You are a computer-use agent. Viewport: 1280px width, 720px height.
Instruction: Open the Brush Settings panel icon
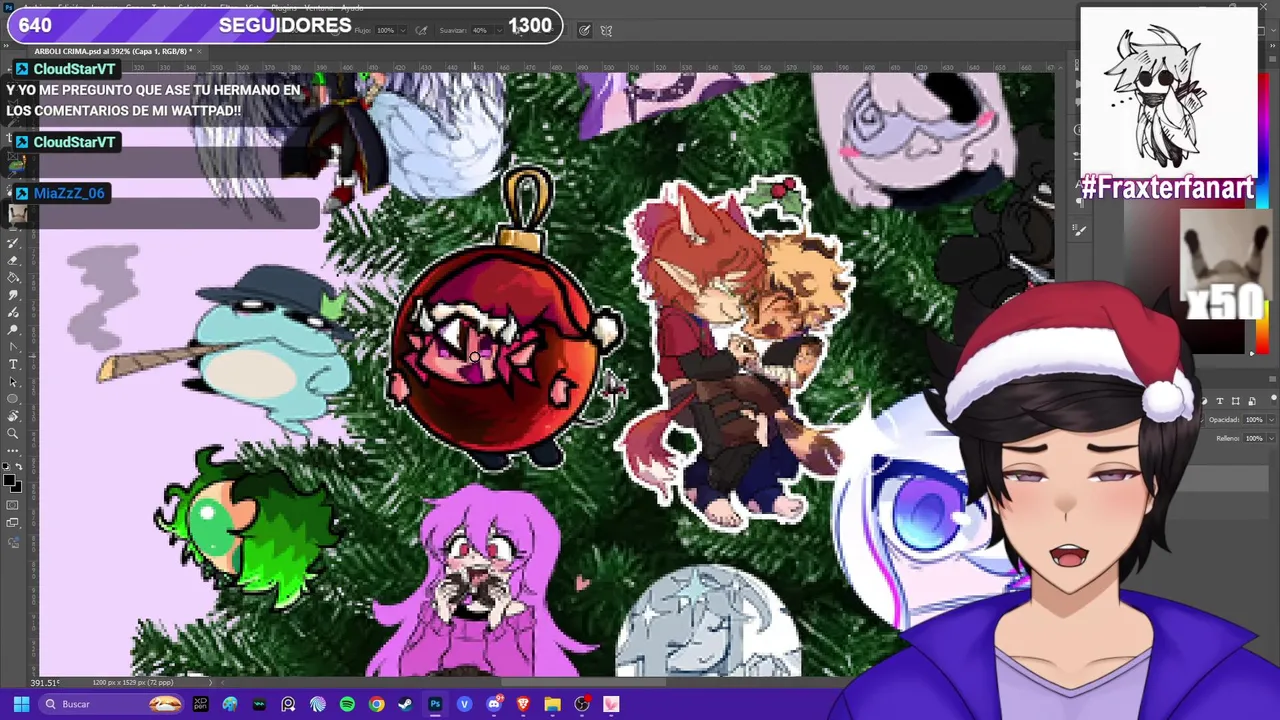click(1079, 230)
